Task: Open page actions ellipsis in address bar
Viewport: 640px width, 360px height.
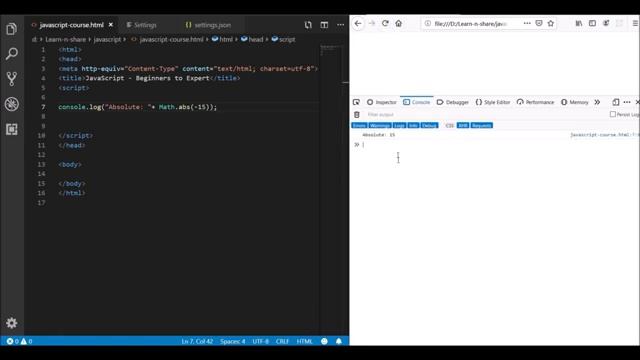Action: (x=527, y=24)
